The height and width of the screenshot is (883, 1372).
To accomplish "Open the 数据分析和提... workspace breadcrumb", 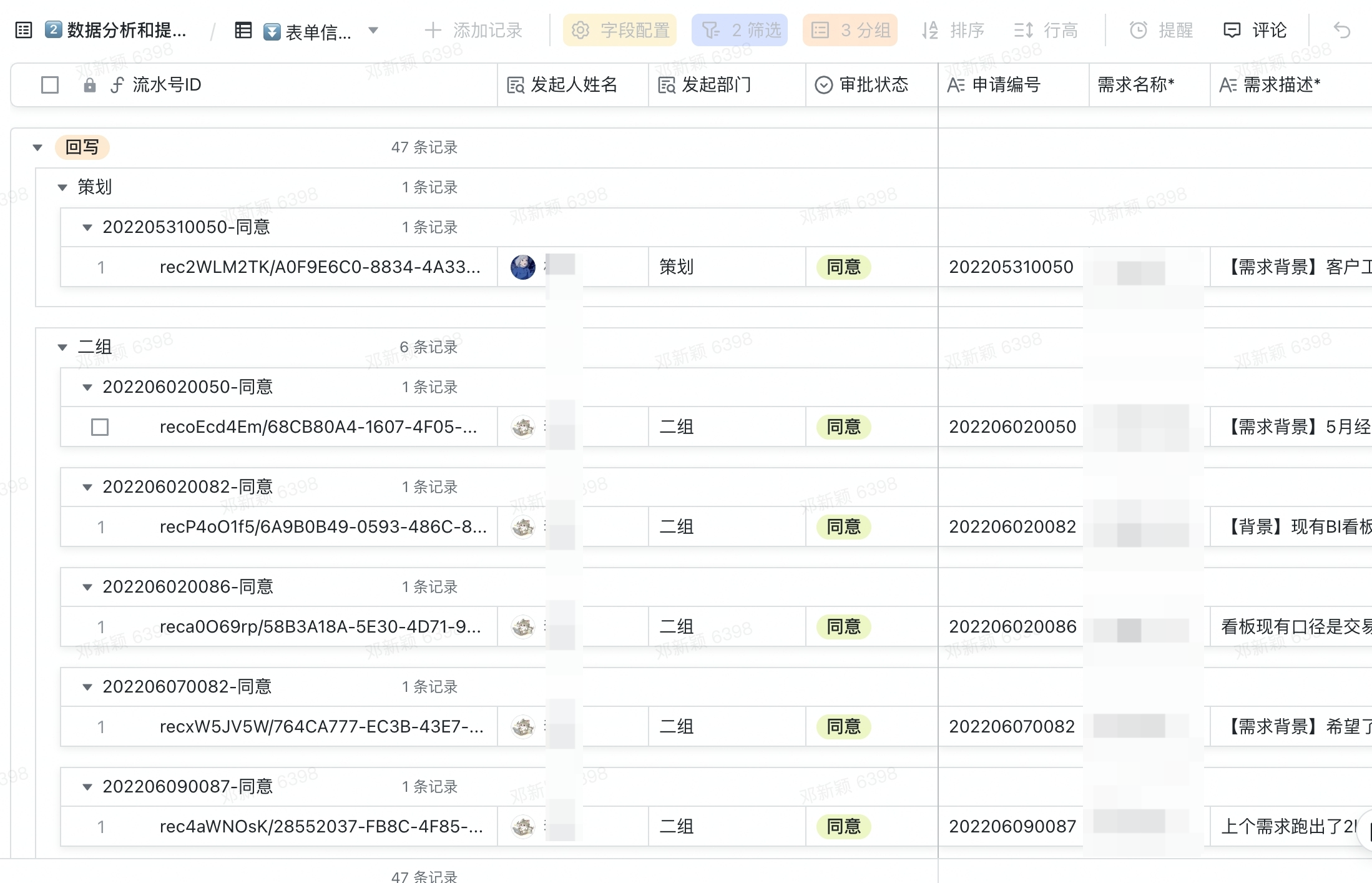I will click(x=116, y=30).
